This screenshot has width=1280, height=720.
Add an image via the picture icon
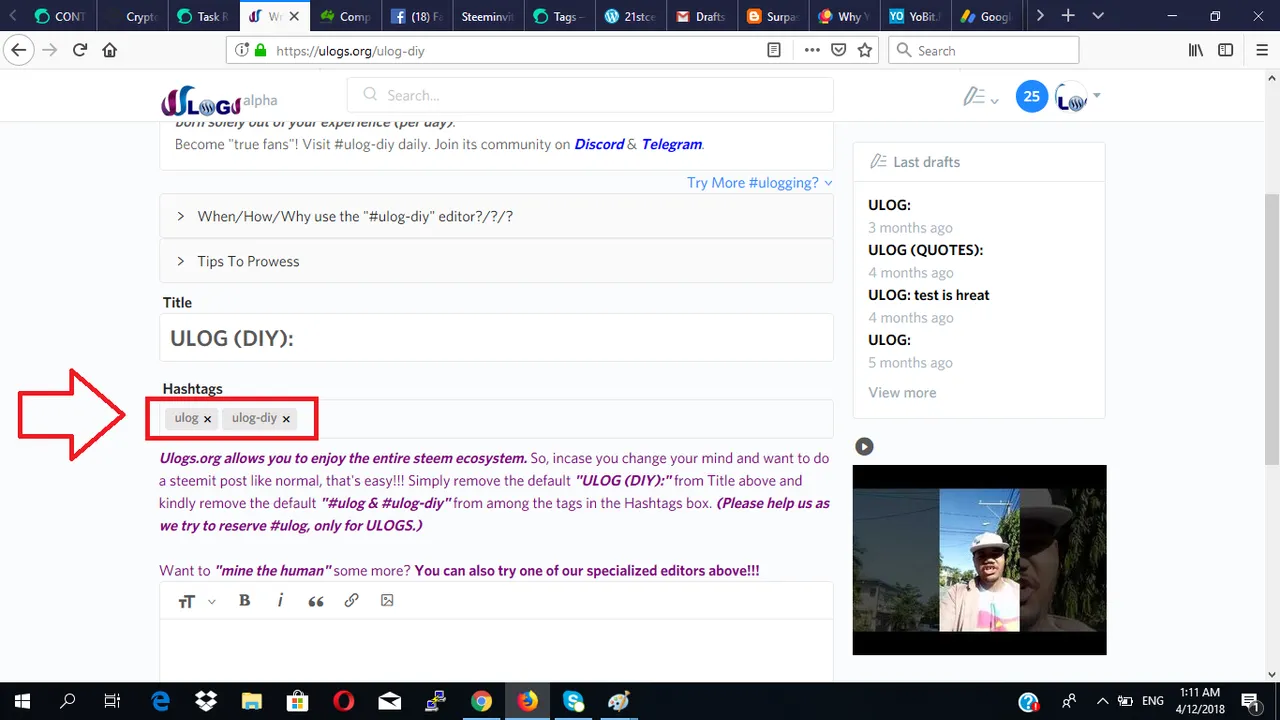[x=387, y=601]
